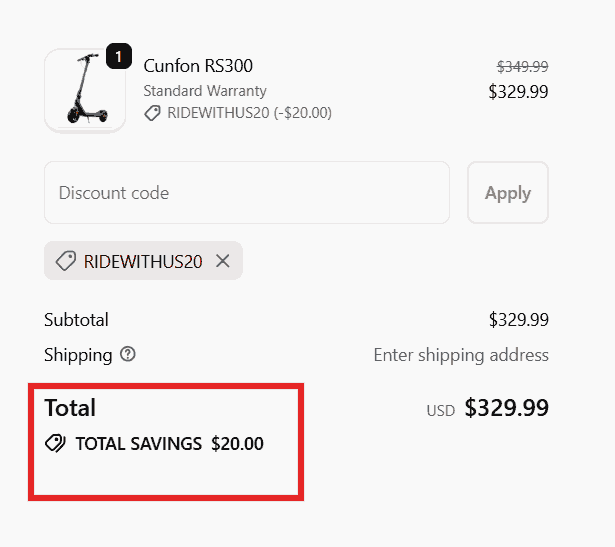Click the crossed-out $349.99 original price
The height and width of the screenshot is (547, 615).
click(x=522, y=67)
